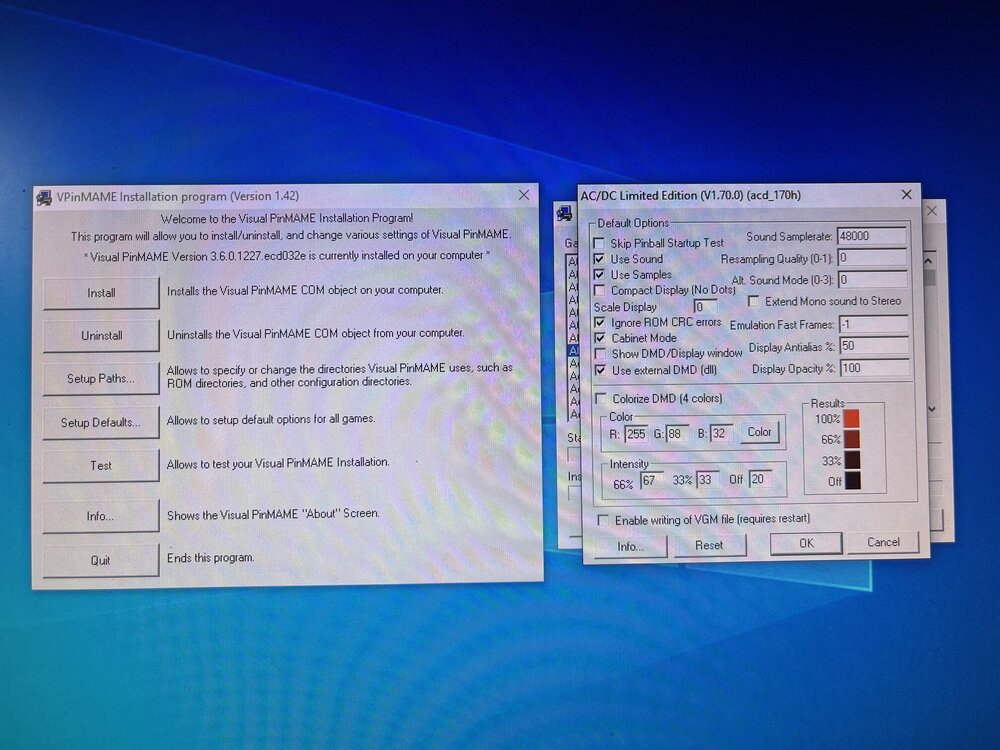1000x750 pixels.
Task: Enable Skip Pinball Startup Test
Action: click(x=599, y=244)
